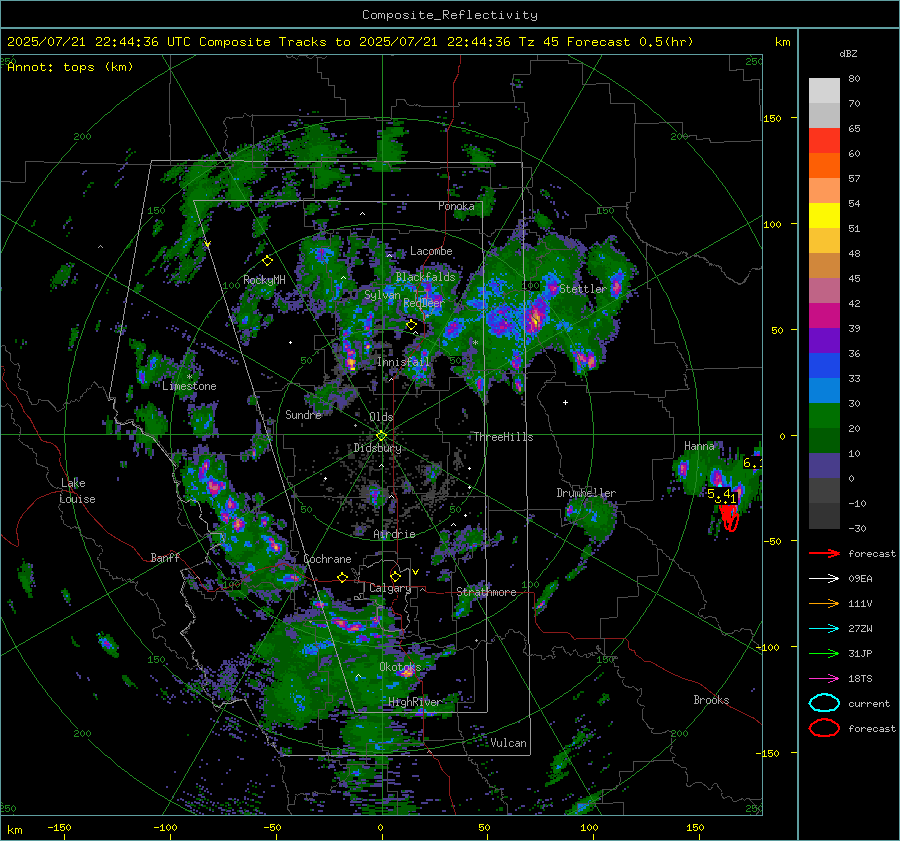Click yellow diamond marker above Calgary label
Image resolution: width=900 pixels, height=841 pixels.
(395, 576)
